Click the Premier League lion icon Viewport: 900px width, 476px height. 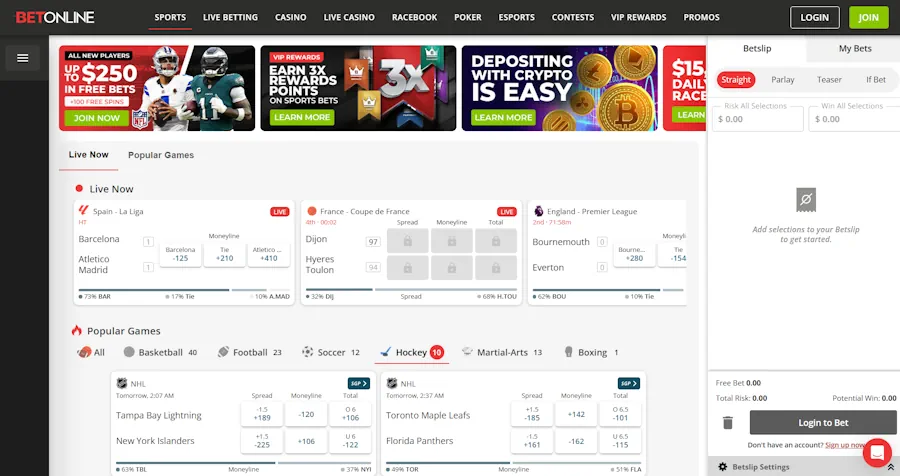click(538, 211)
